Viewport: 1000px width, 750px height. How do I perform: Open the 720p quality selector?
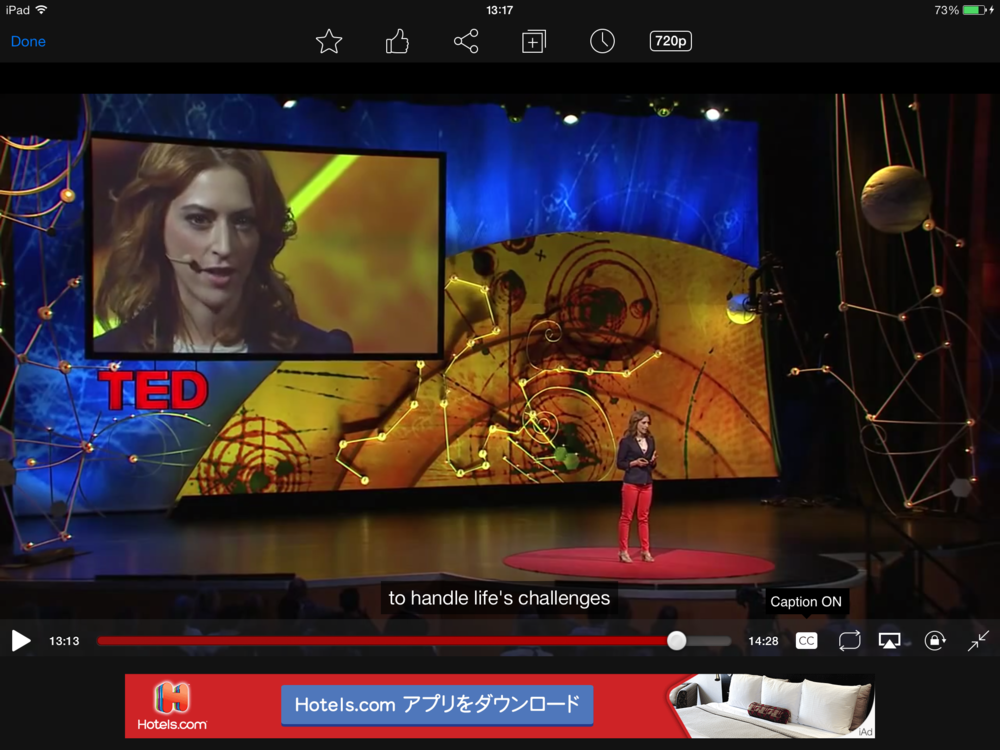pyautogui.click(x=670, y=41)
